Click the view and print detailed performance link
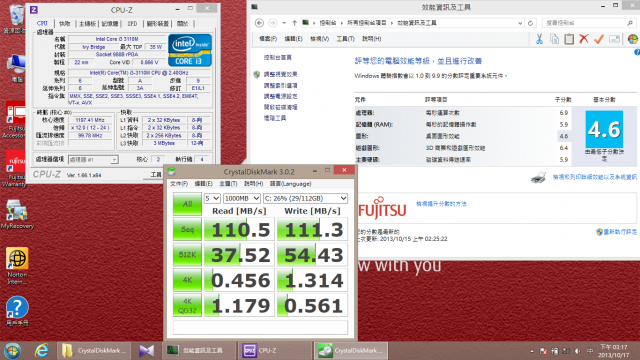This screenshot has width=640, height=360. (x=594, y=177)
